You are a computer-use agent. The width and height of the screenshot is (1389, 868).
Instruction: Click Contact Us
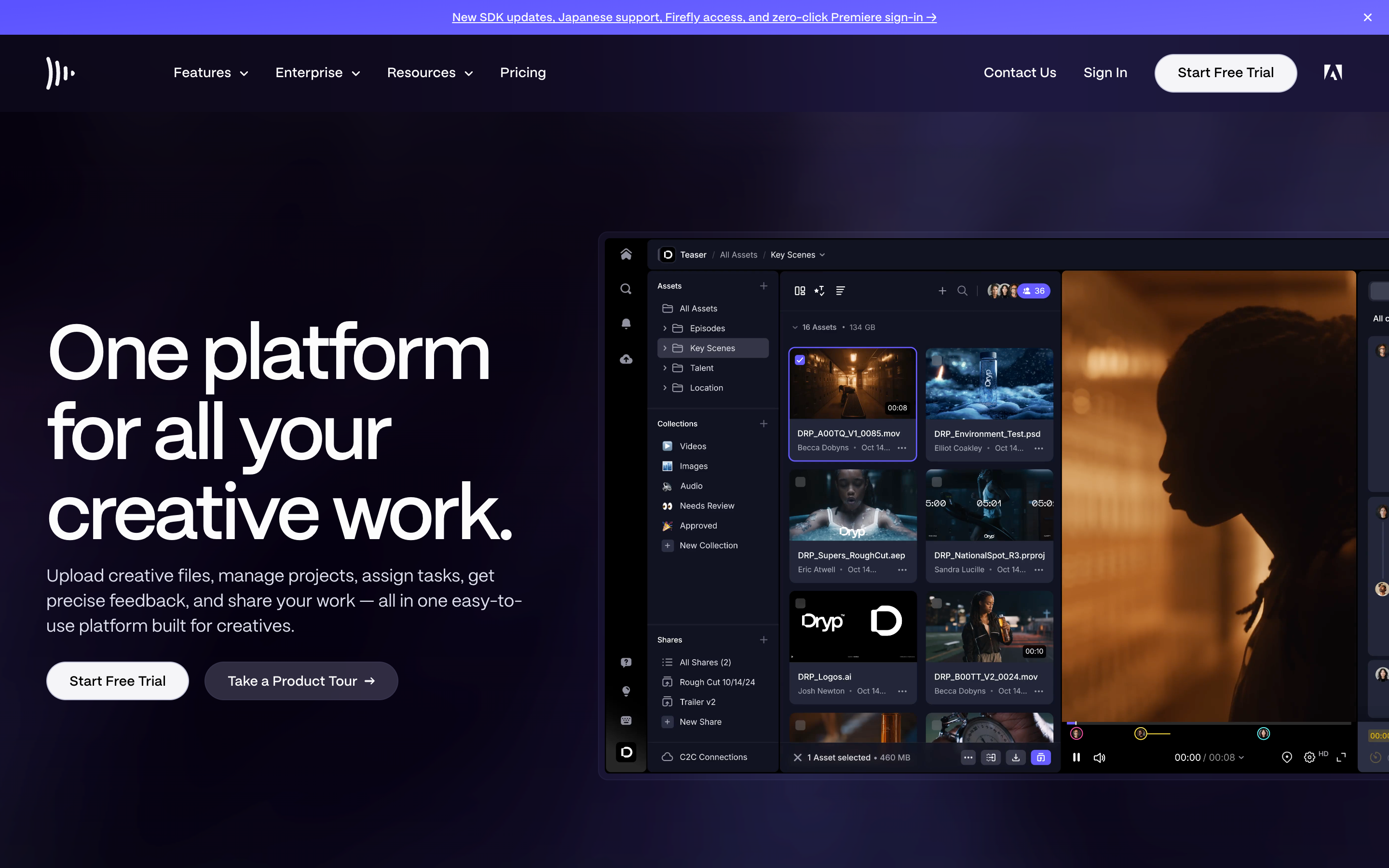(1020, 73)
